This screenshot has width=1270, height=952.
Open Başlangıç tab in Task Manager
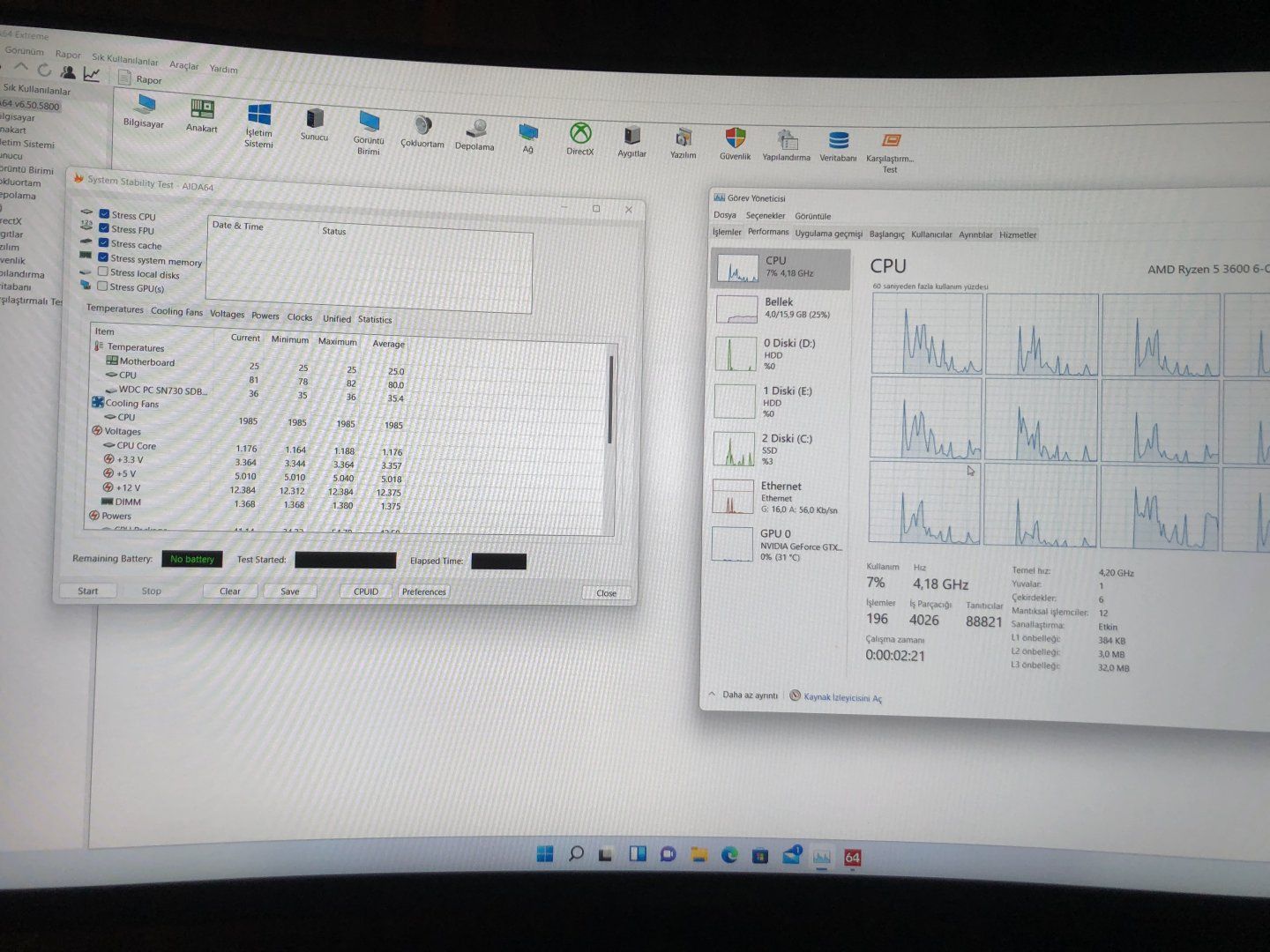[887, 234]
